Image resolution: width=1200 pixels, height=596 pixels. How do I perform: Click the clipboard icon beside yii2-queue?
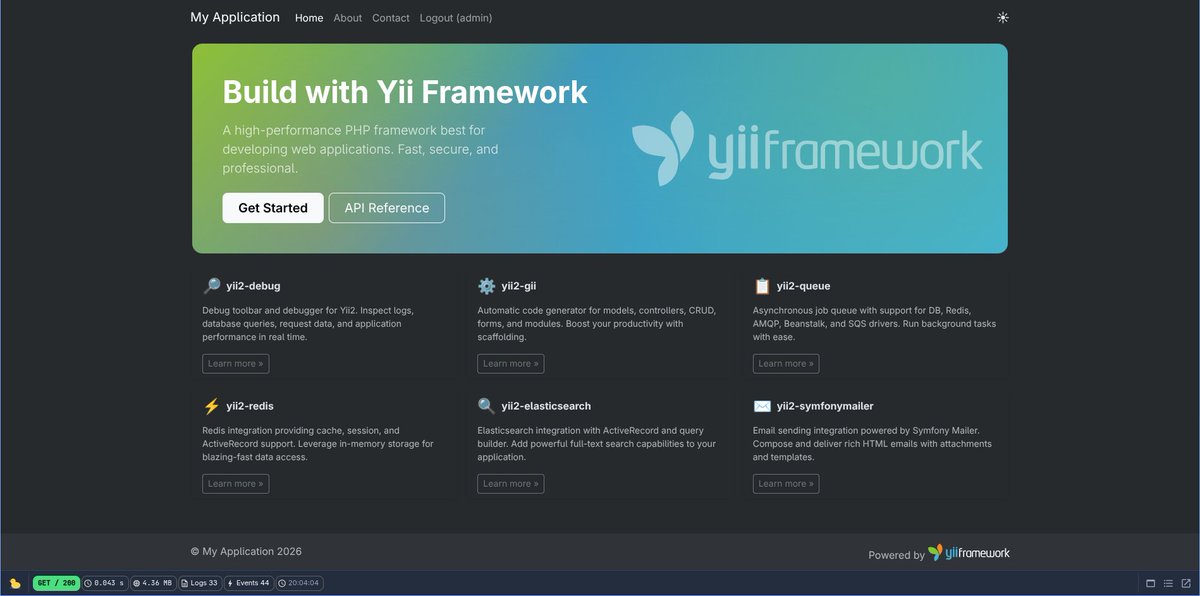click(x=762, y=286)
